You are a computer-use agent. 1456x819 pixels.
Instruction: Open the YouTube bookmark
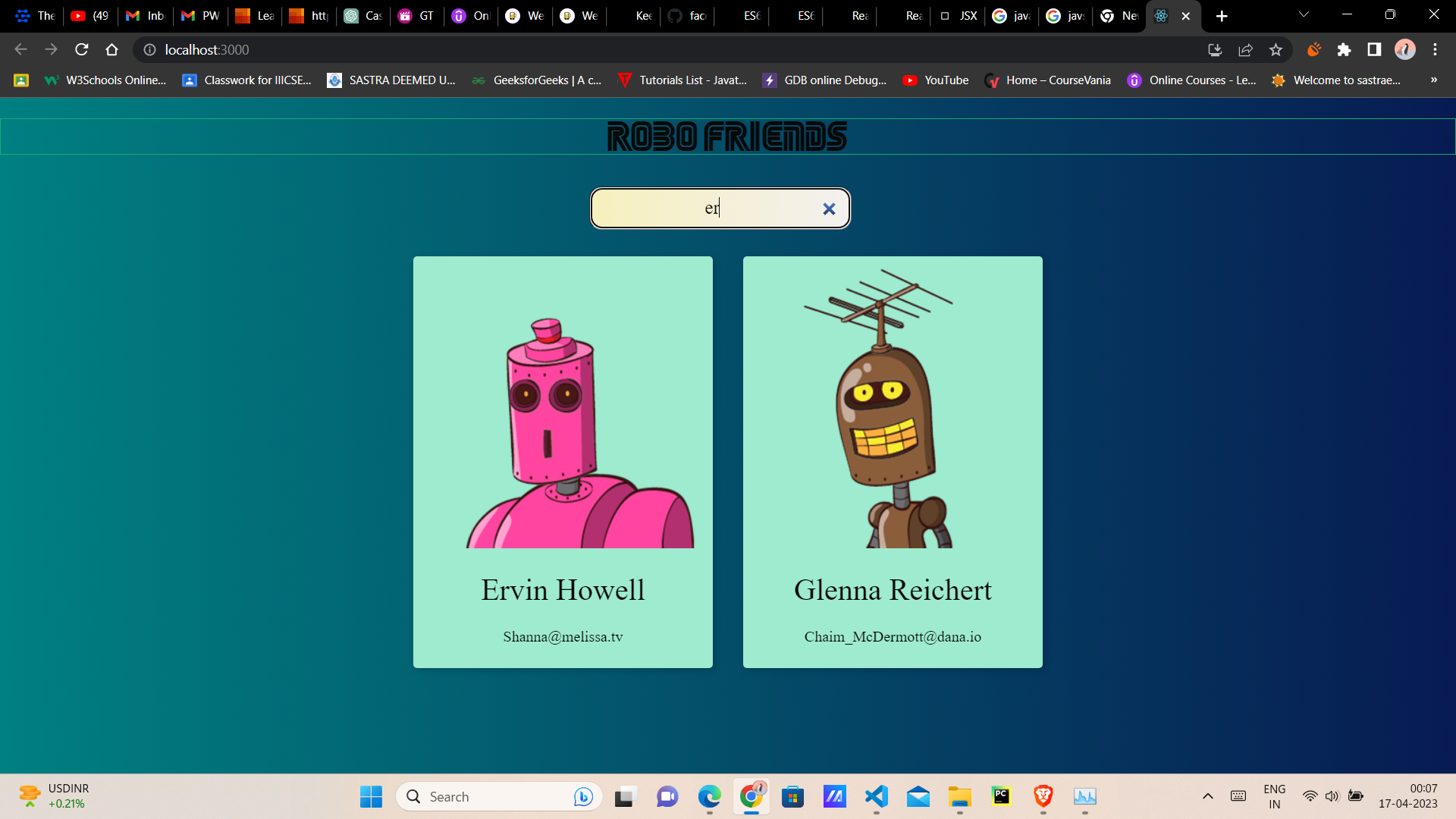tap(936, 80)
